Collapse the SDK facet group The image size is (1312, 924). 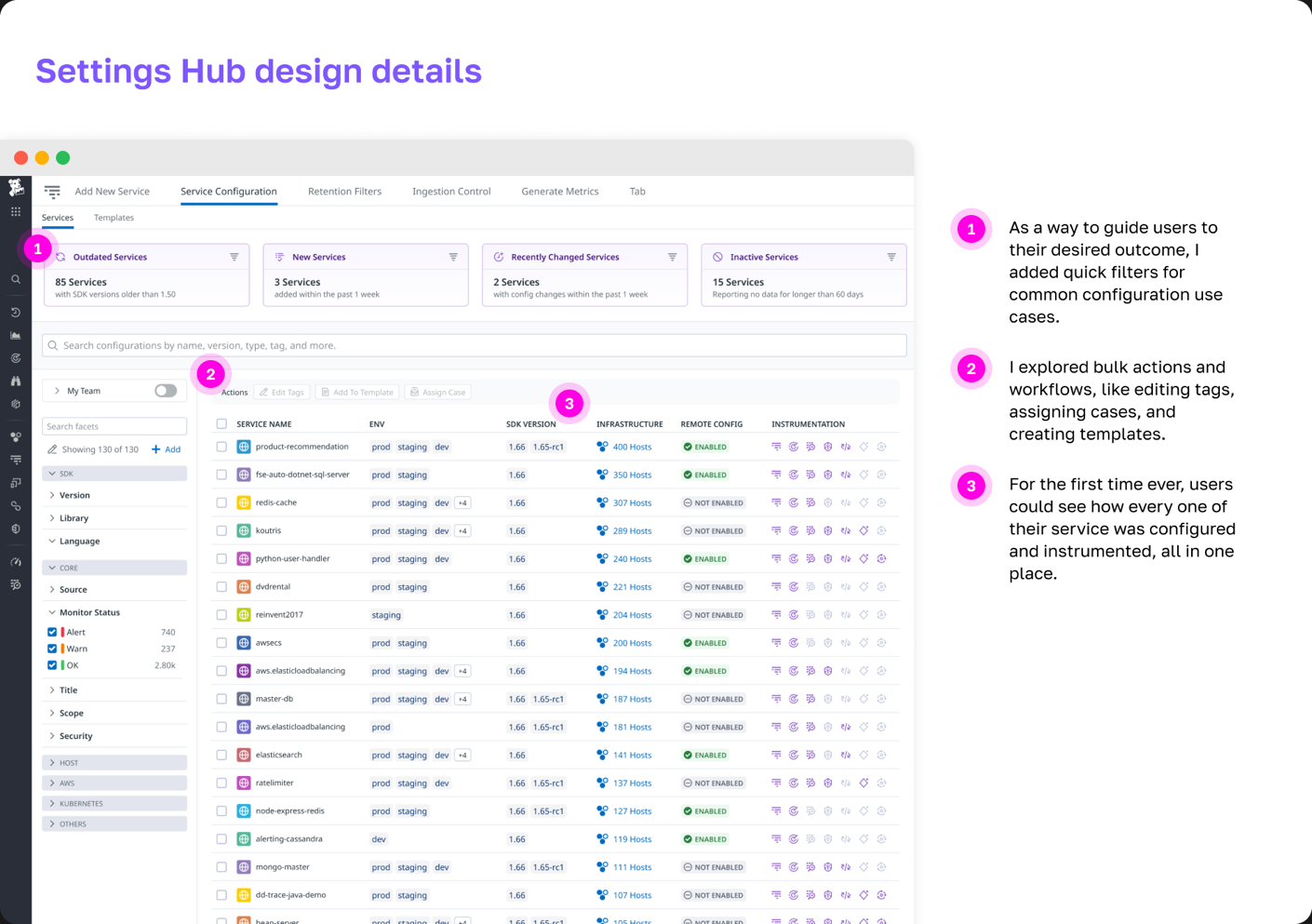coord(52,474)
